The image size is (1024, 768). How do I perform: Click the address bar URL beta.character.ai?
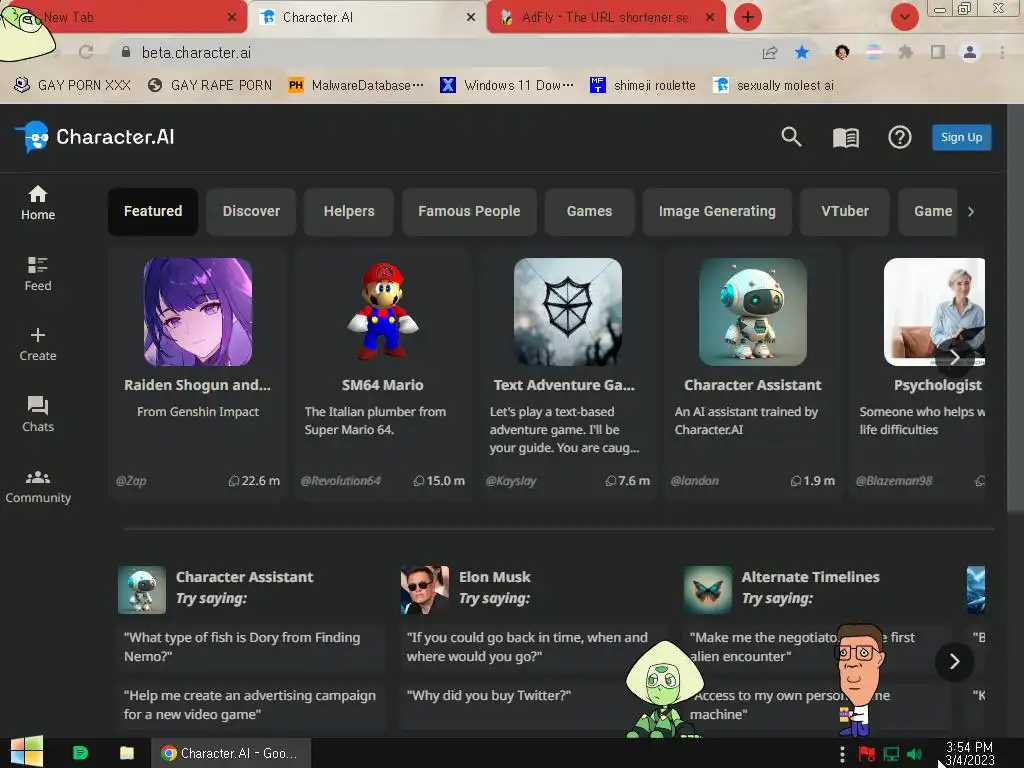(196, 52)
